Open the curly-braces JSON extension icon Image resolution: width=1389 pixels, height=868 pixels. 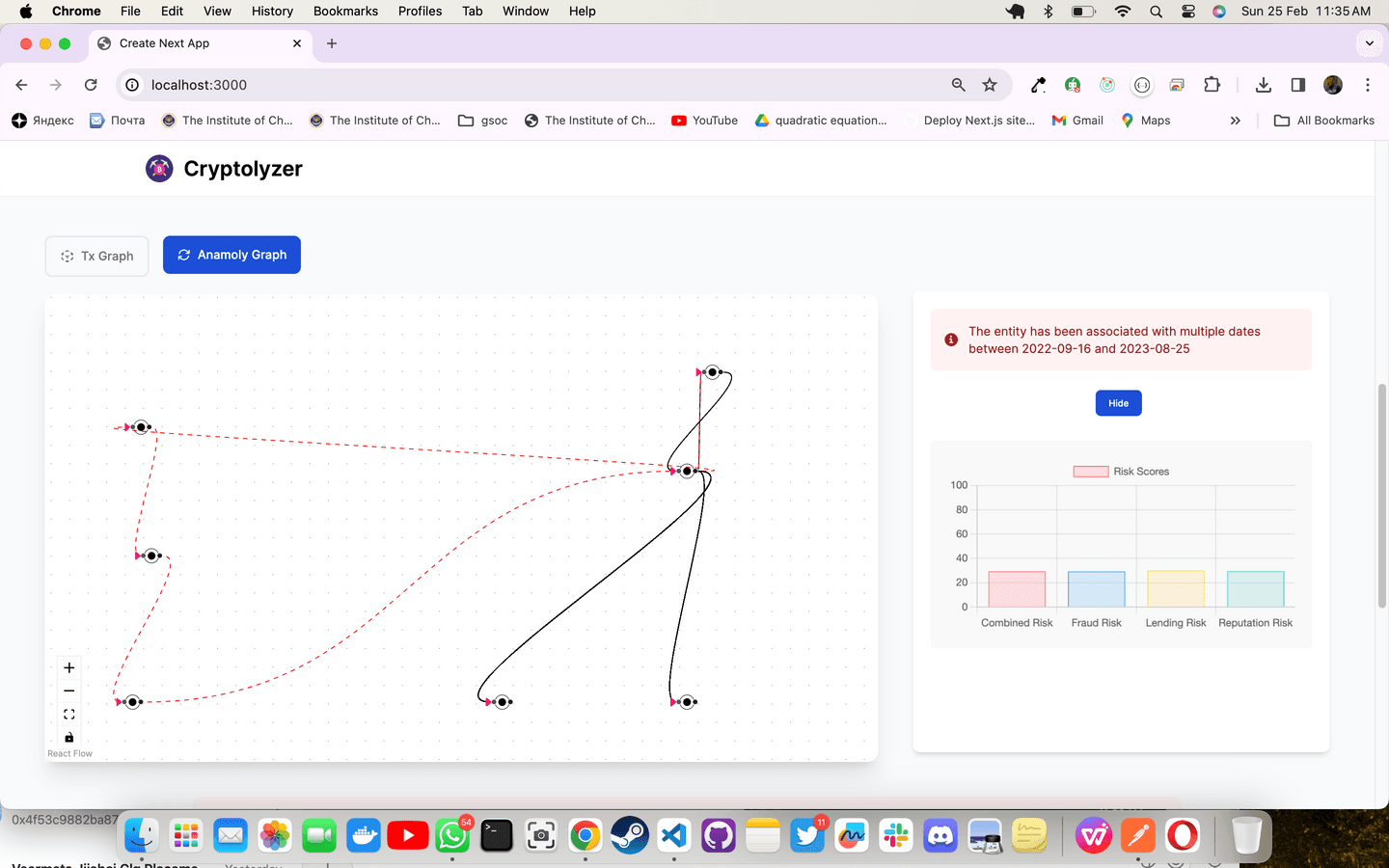(1142, 85)
